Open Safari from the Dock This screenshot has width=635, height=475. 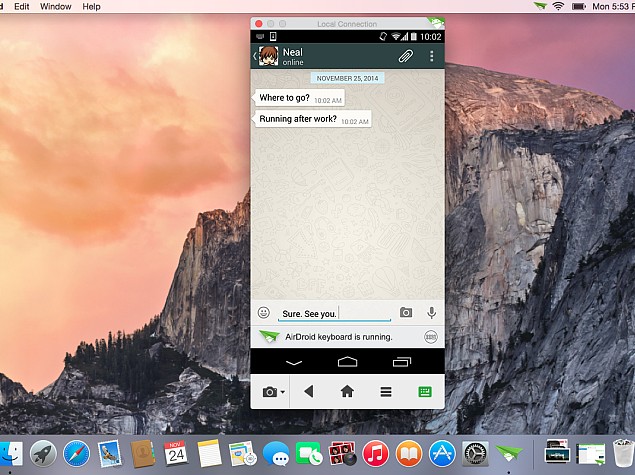pyautogui.click(x=76, y=454)
